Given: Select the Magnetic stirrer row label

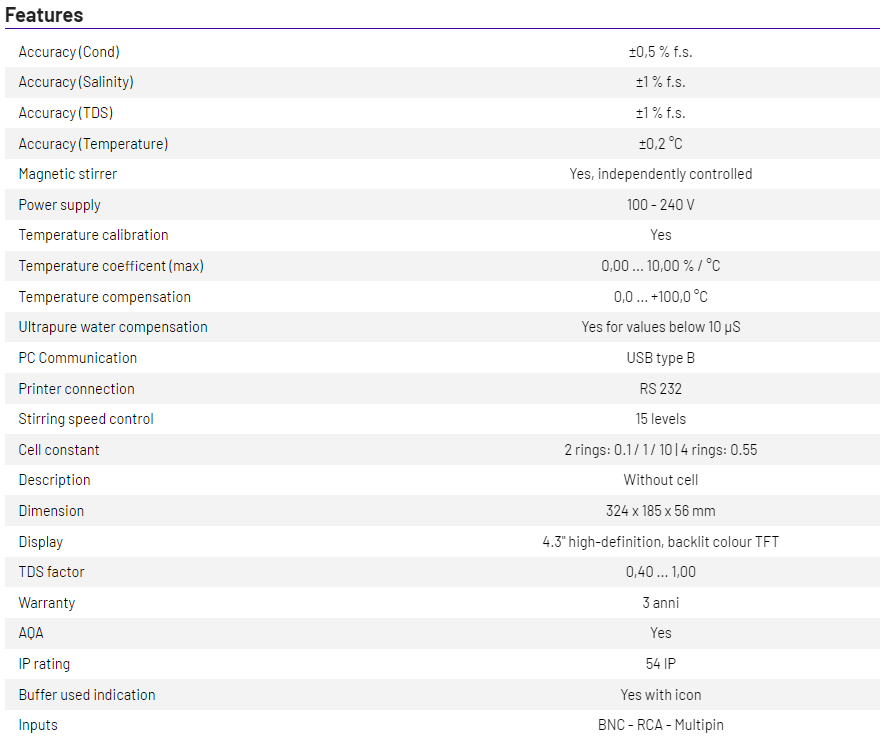Looking at the screenshot, I should [68, 174].
